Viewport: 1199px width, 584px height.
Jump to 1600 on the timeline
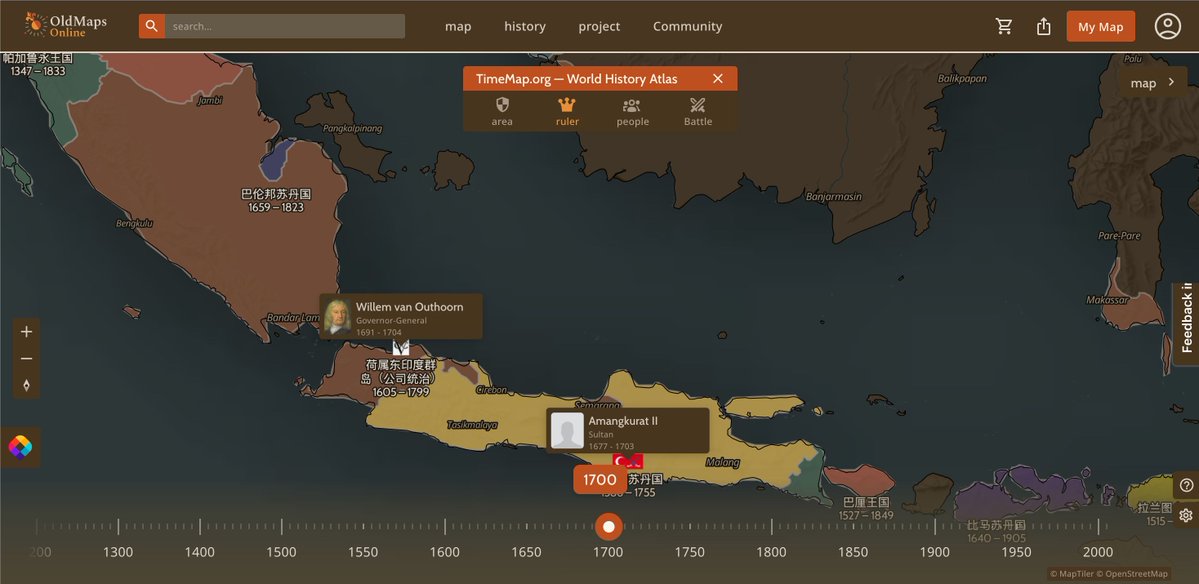445,552
